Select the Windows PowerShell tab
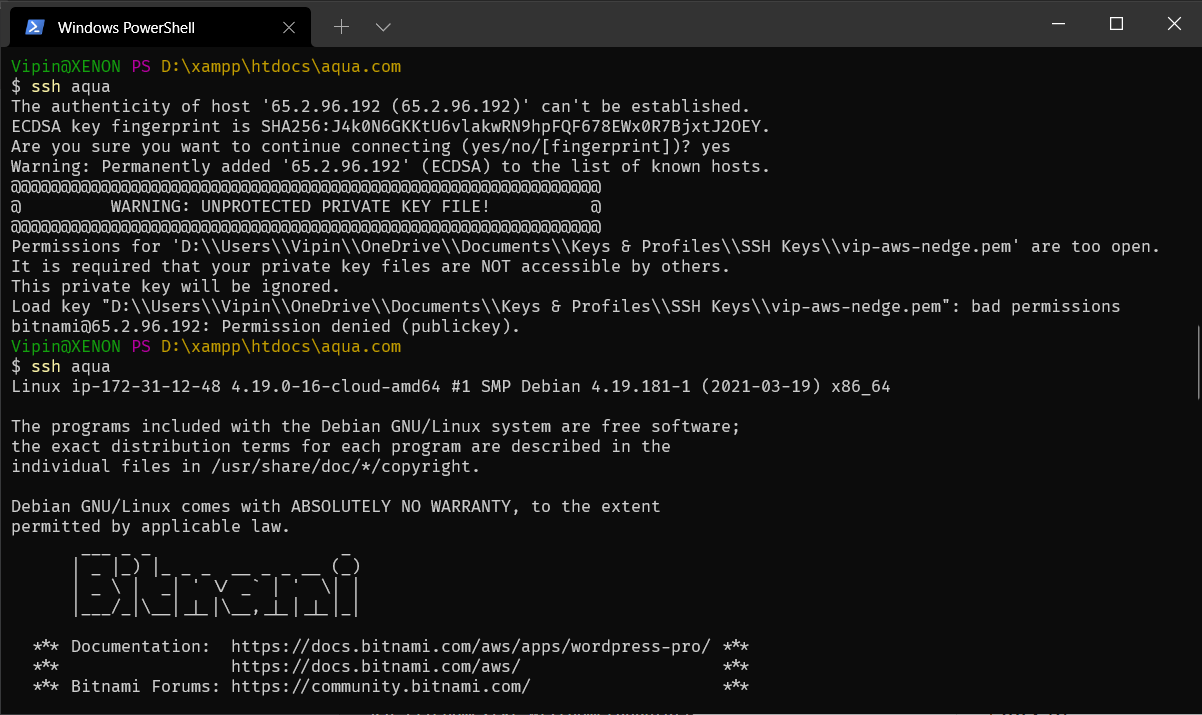Screen dimensions: 1202x715 pyautogui.click(x=160, y=27)
